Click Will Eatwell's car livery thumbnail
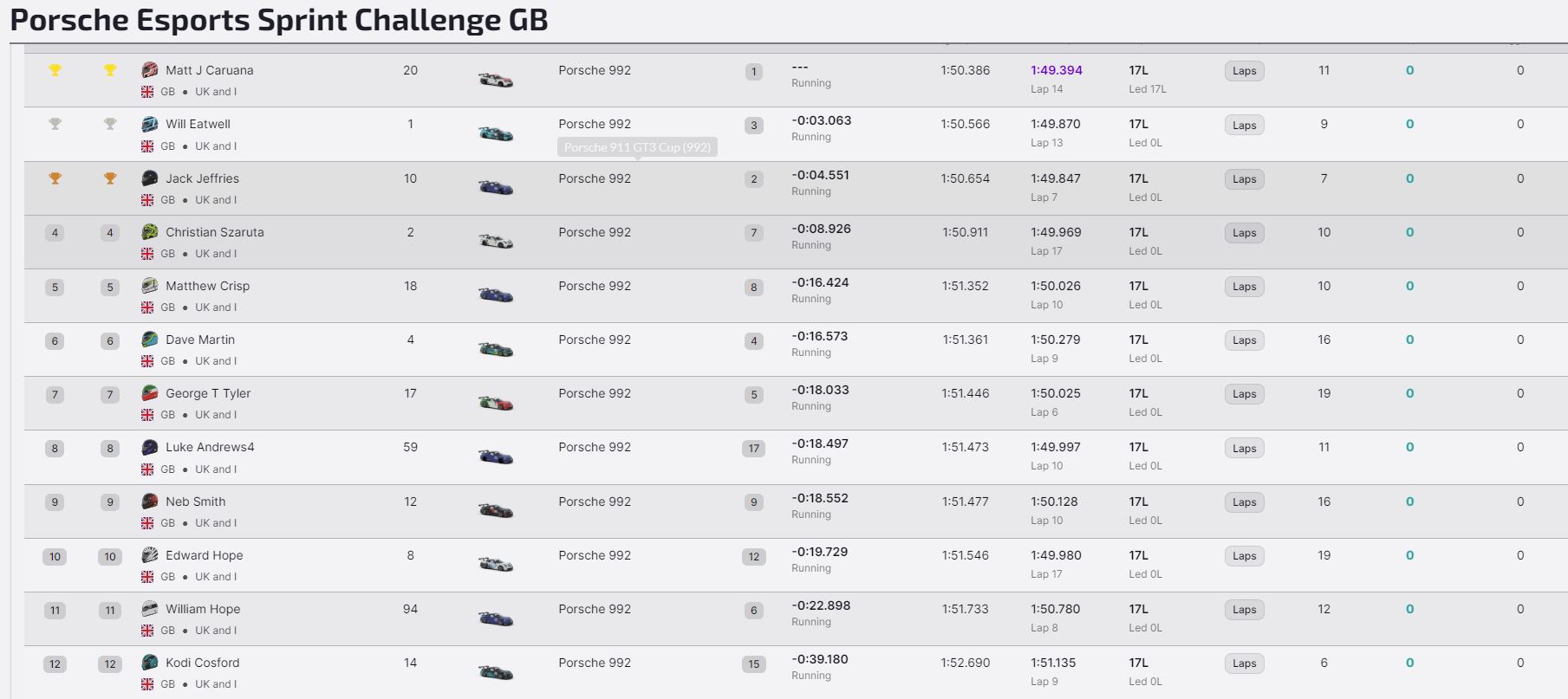 [496, 133]
